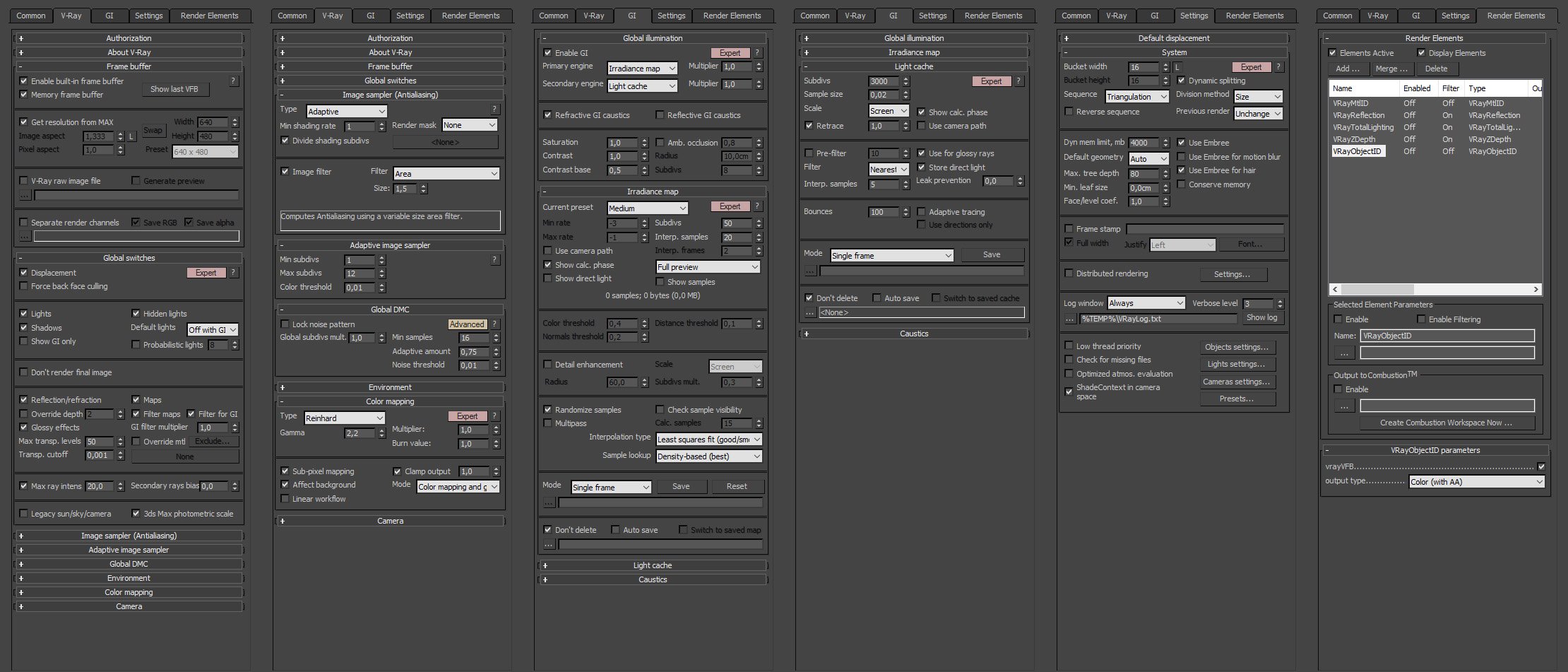
Task: Toggle Get resolution from MAX checkbox
Action: point(23,122)
